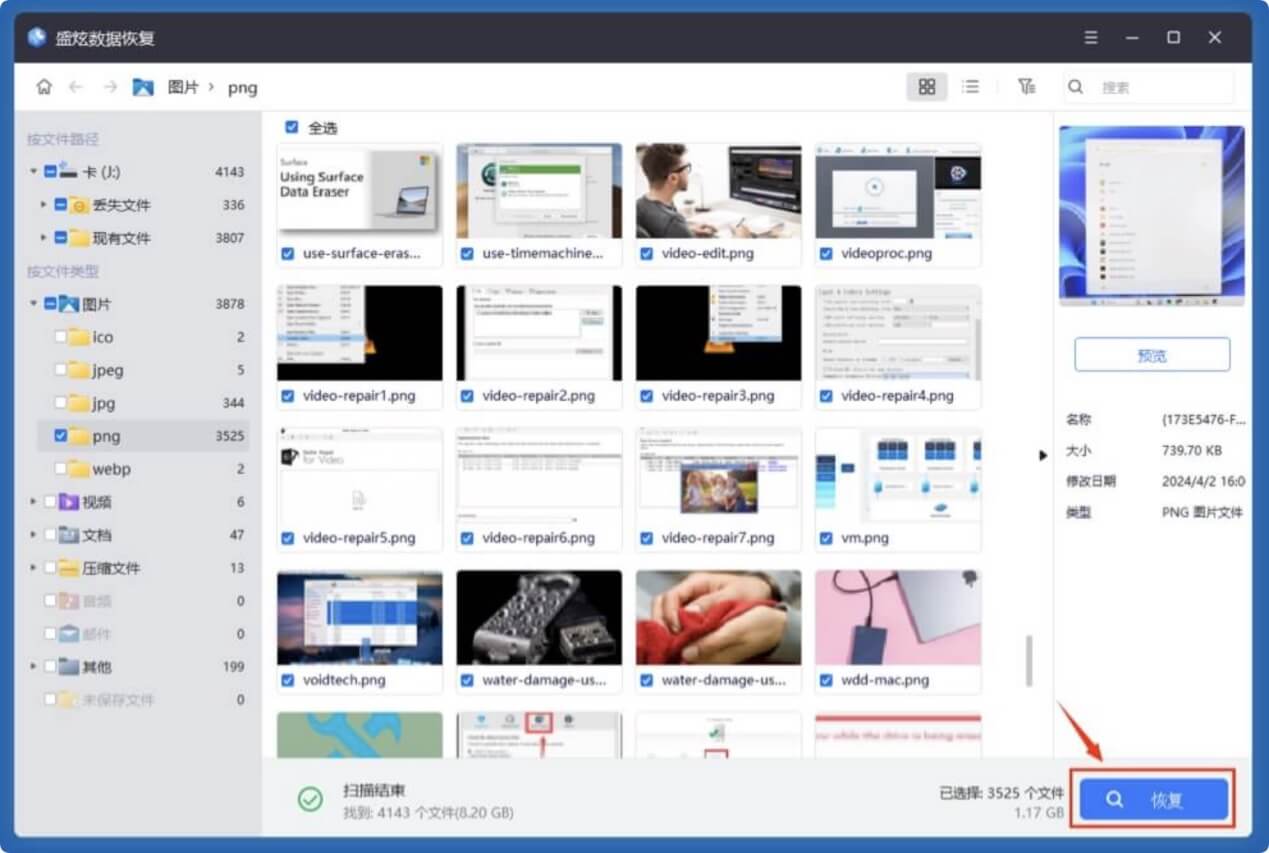1269x853 pixels.
Task: Open the filter funnel icon
Action: (1026, 87)
